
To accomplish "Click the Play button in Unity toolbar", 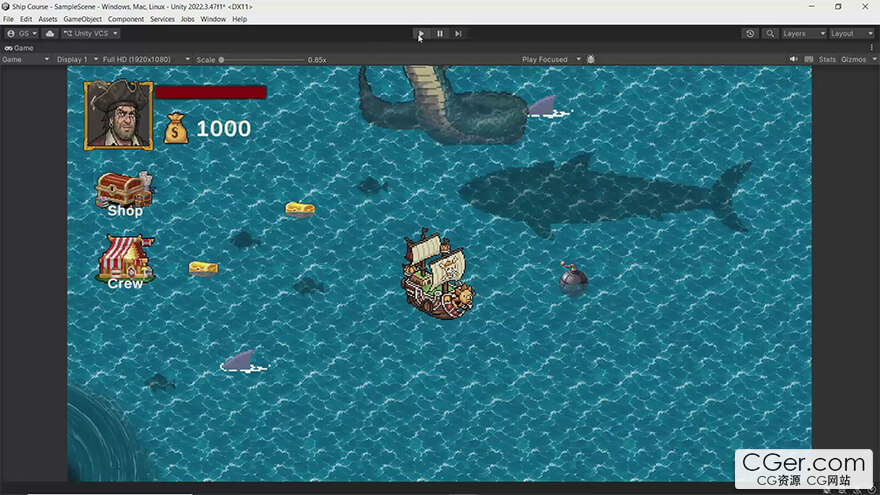I will point(420,34).
